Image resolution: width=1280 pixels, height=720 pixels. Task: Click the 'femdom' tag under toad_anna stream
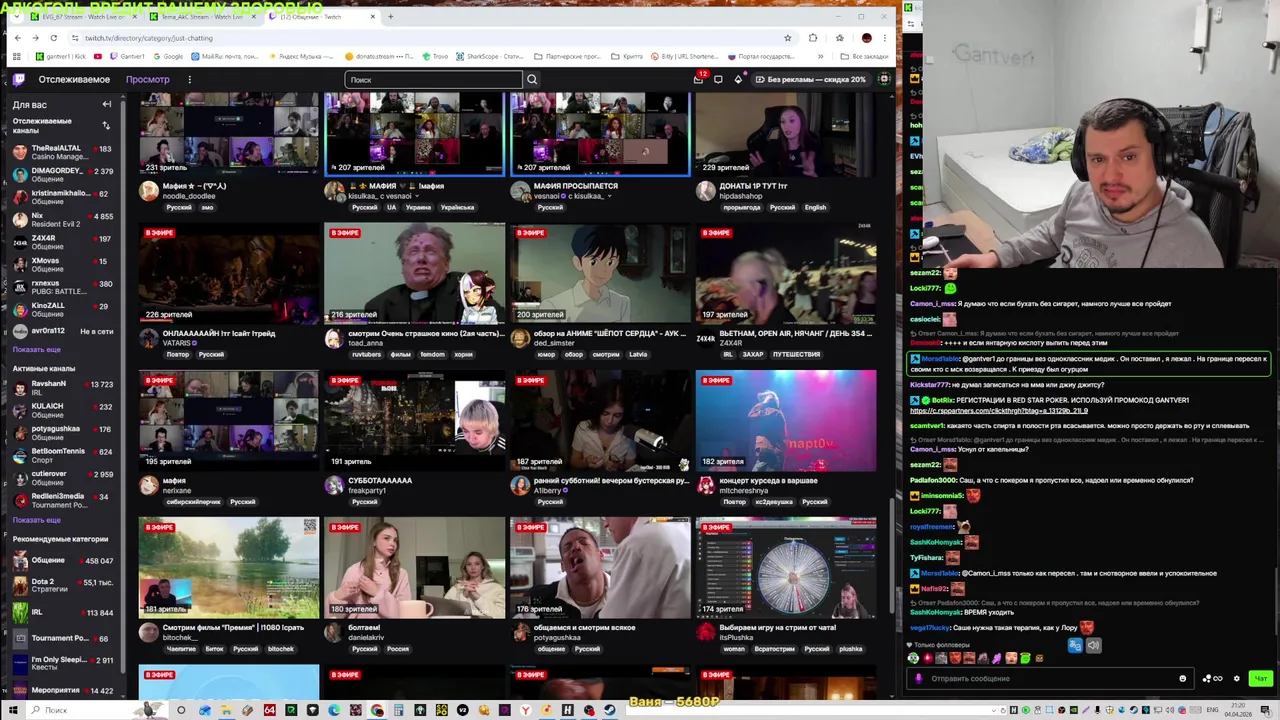pyautogui.click(x=432, y=354)
